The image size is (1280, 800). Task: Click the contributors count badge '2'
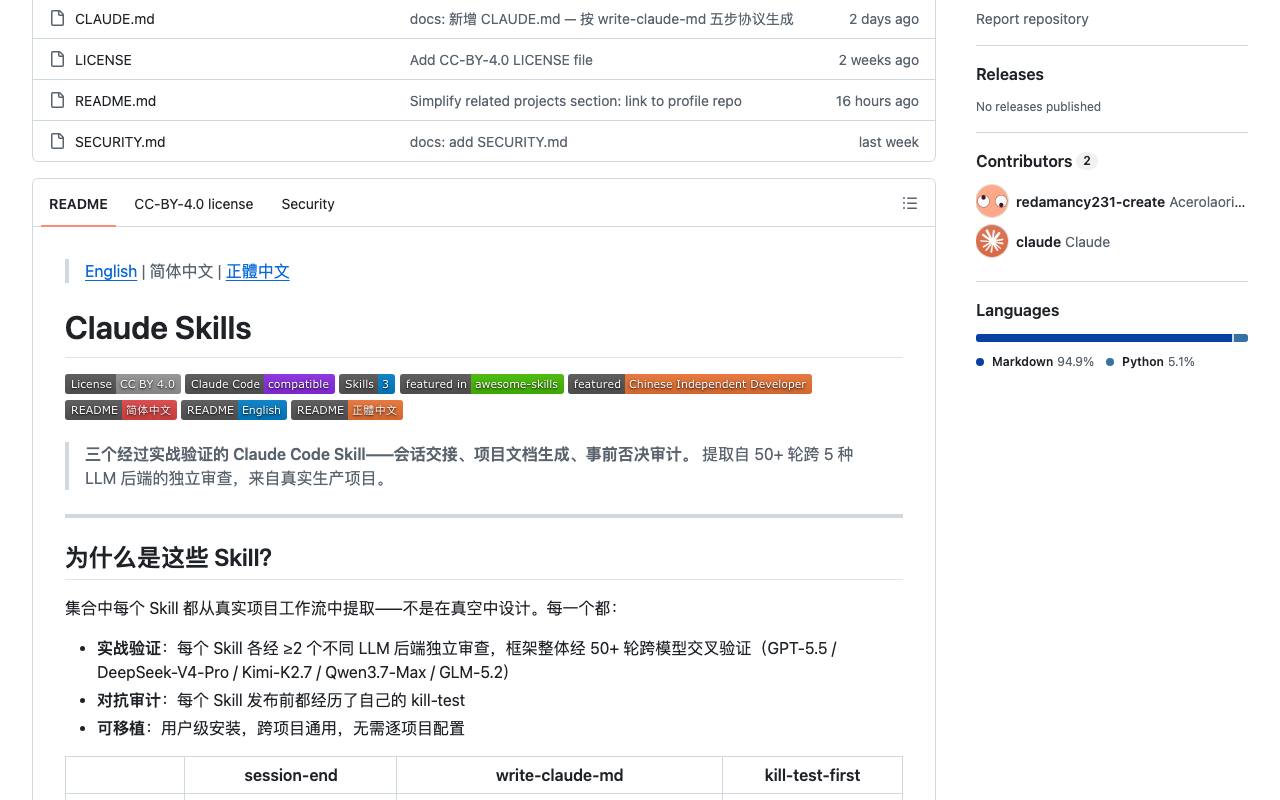click(1087, 161)
